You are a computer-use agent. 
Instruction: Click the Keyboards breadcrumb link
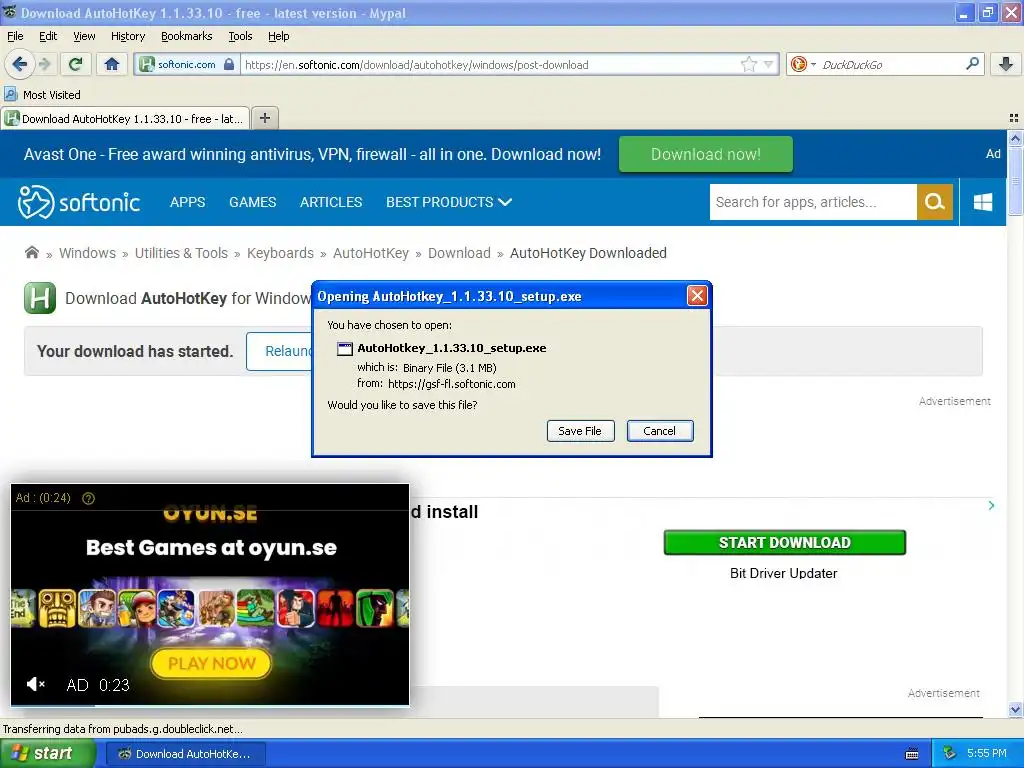(280, 253)
